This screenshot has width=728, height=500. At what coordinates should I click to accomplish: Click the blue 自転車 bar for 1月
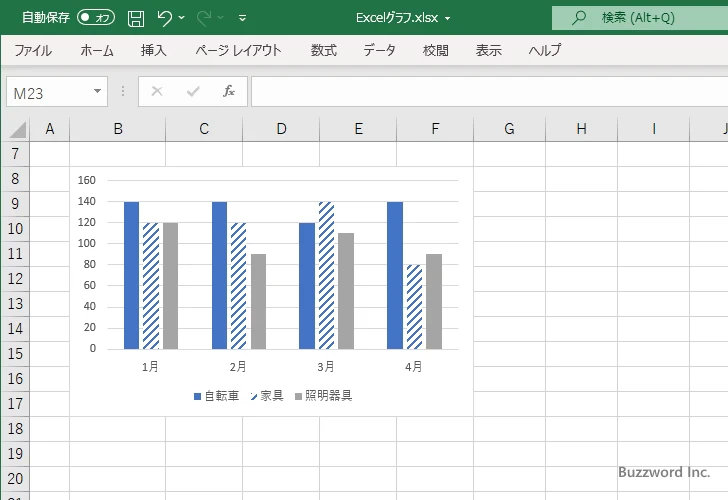[x=131, y=275]
